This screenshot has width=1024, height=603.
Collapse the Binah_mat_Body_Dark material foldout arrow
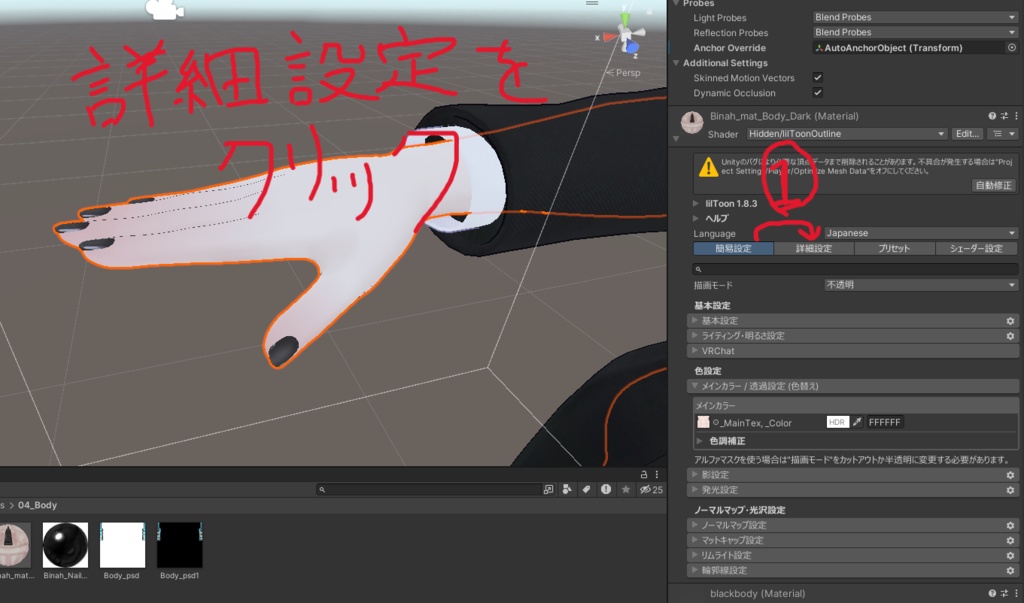pos(676,139)
